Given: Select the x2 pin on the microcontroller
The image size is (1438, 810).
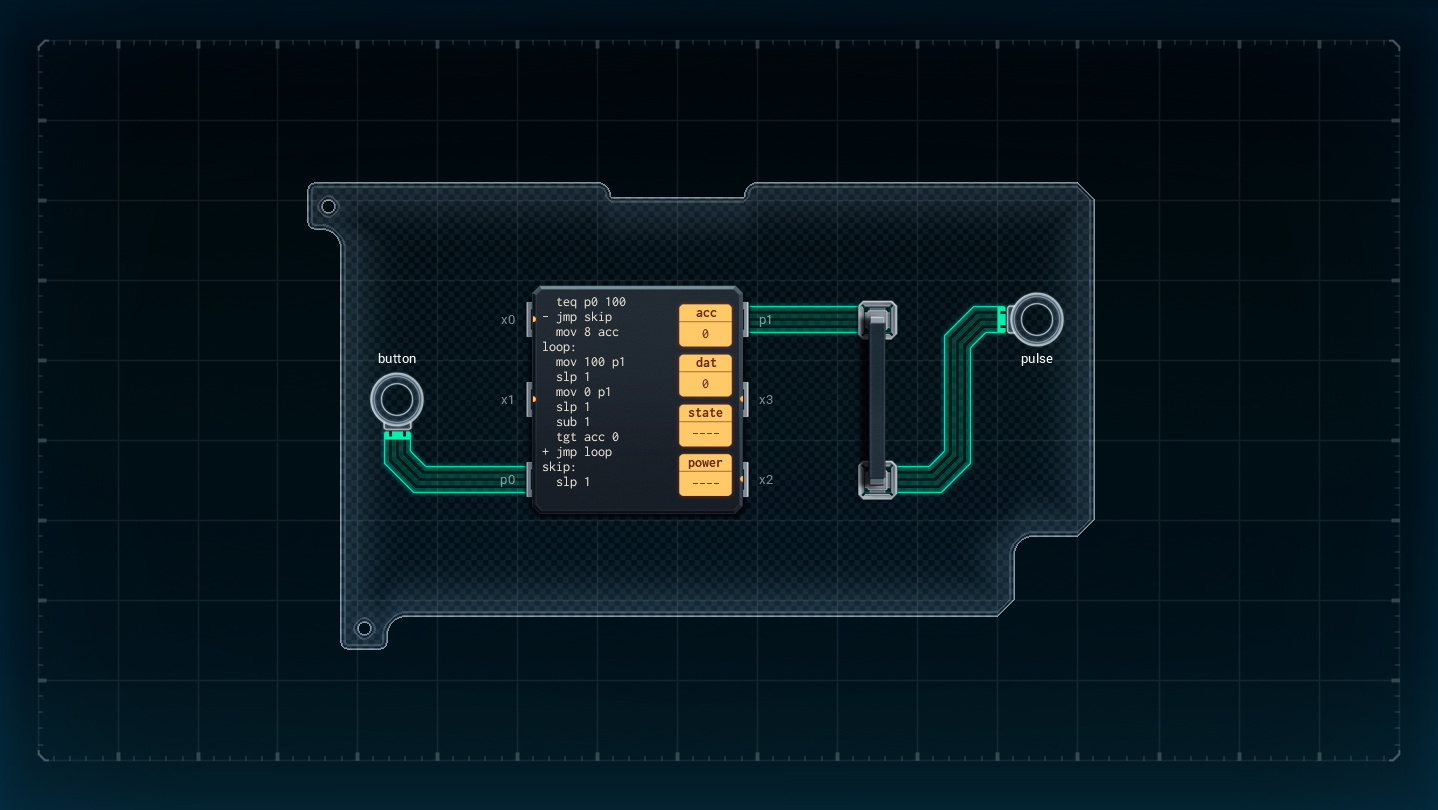Looking at the screenshot, I should tap(744, 480).
